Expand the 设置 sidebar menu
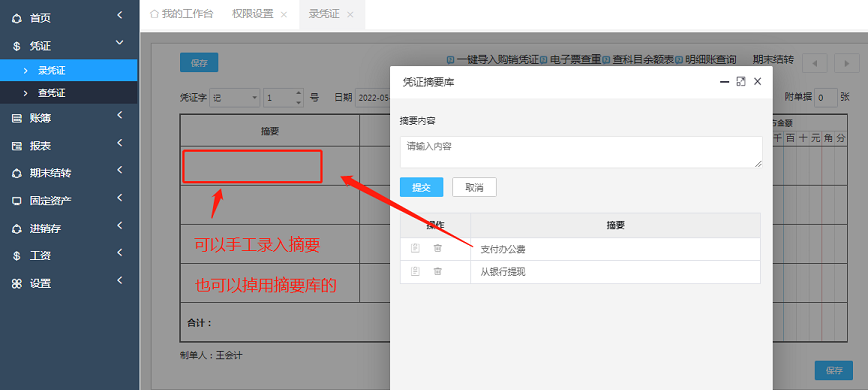 pyautogui.click(x=120, y=280)
